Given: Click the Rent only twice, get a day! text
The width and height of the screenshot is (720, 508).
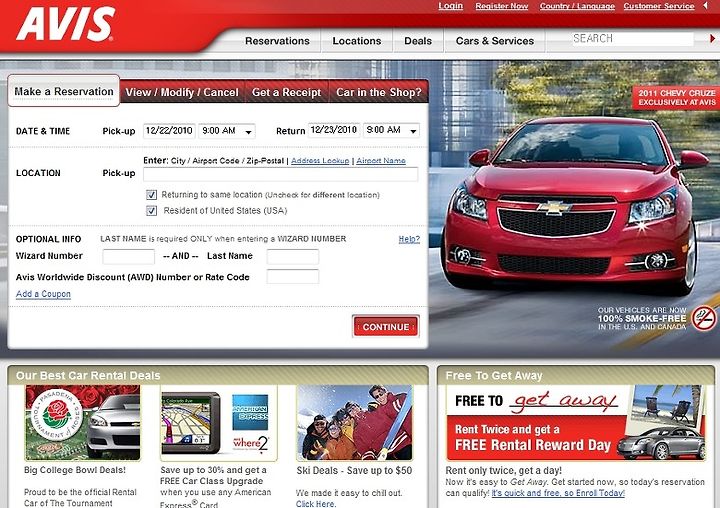Looking at the screenshot, I should (x=504, y=470).
